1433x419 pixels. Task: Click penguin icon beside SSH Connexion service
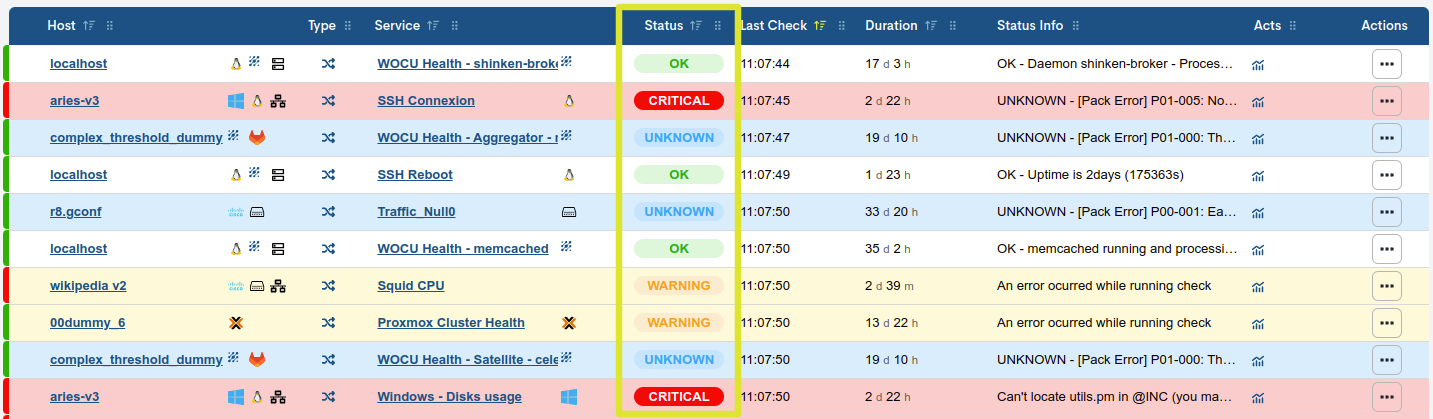pos(569,100)
